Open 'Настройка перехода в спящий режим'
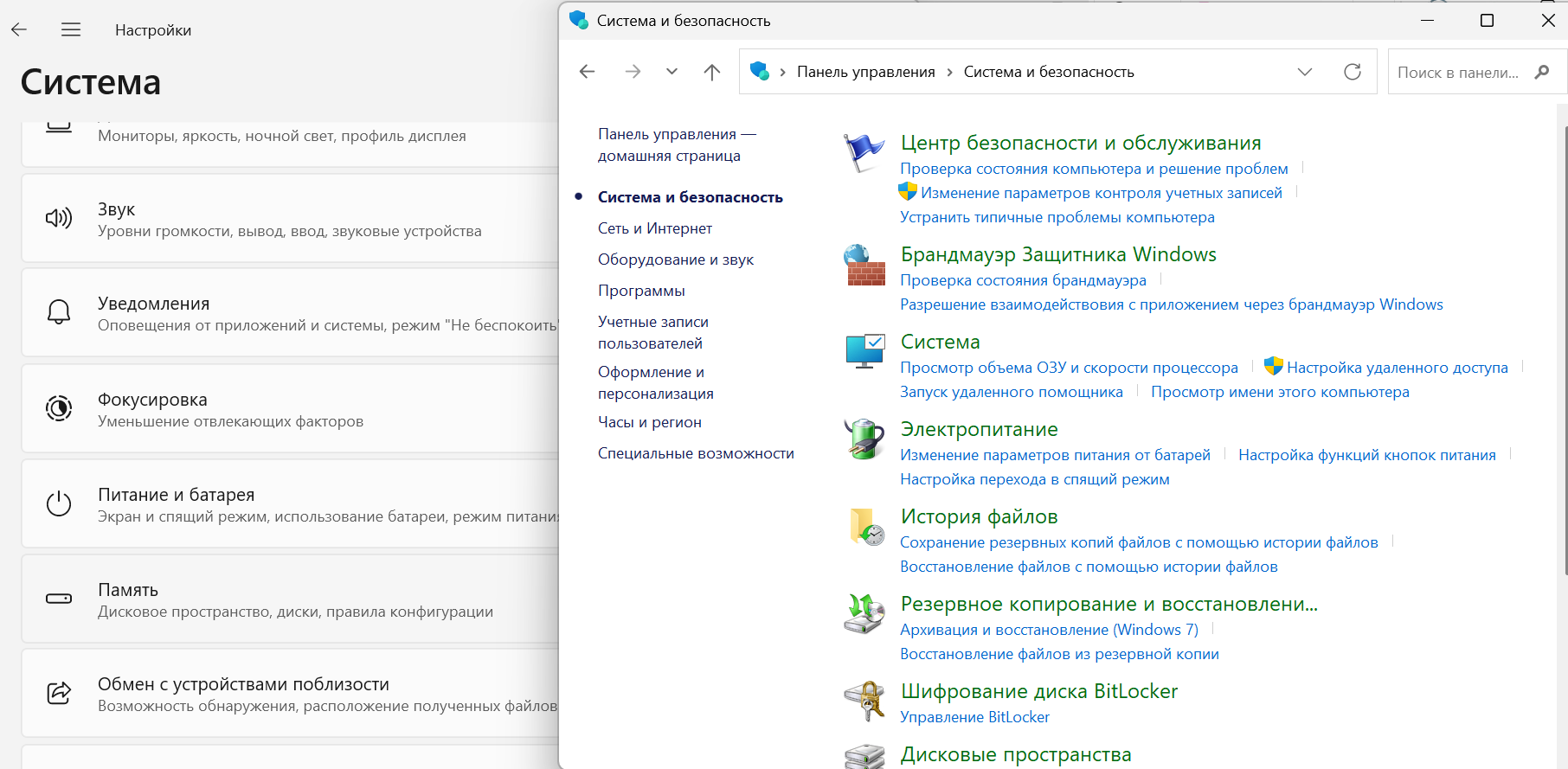Viewport: 1568px width, 769px height. click(x=1035, y=479)
